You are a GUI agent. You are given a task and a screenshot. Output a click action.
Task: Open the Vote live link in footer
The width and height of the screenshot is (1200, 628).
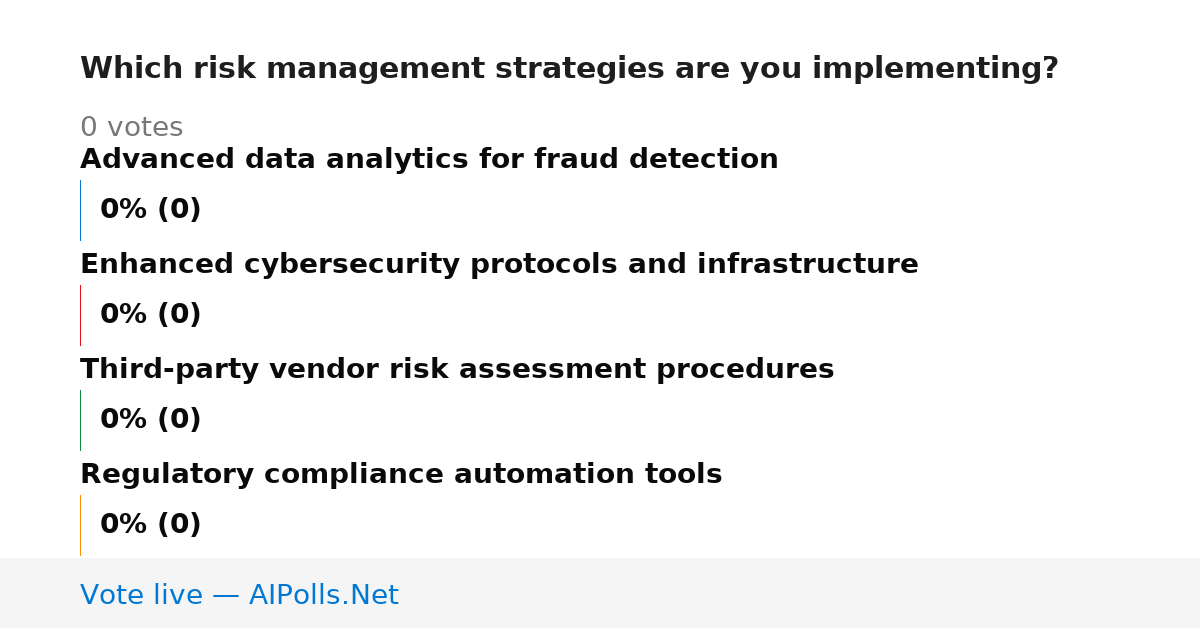(239, 596)
